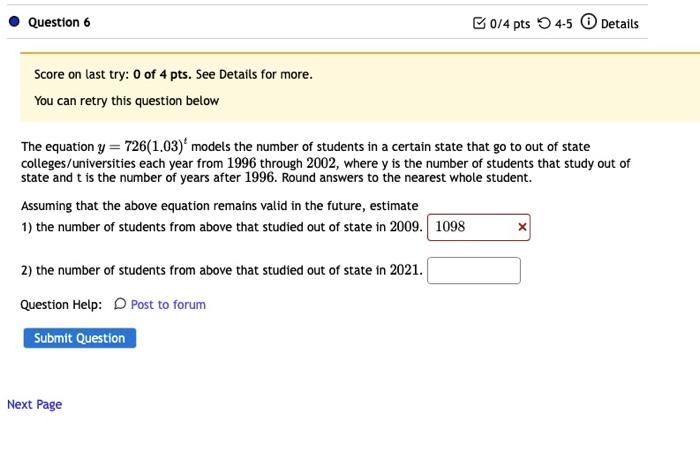Click the blue Question 6 bullet
This screenshot has height=452, width=700.
12,22
